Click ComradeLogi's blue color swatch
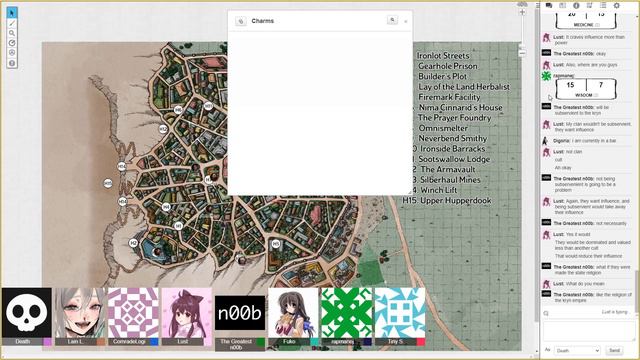Viewport: 640px width, 360px height. 154,342
